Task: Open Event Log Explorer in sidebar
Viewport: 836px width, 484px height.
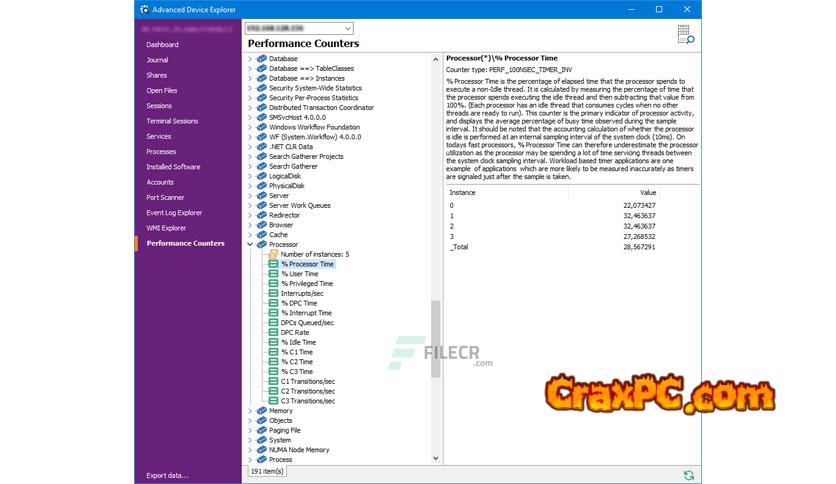Action: (x=174, y=213)
